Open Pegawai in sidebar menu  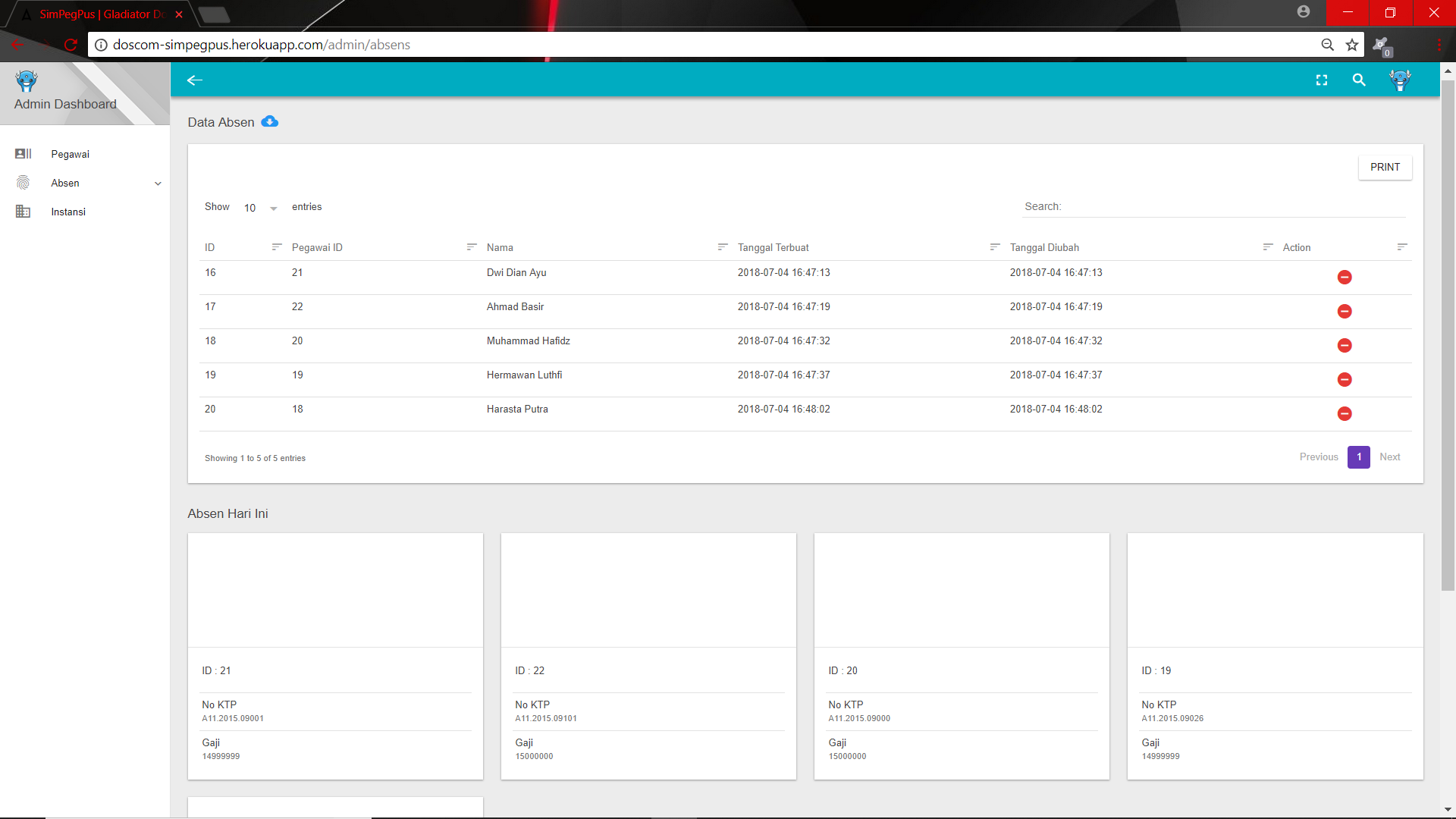point(70,155)
